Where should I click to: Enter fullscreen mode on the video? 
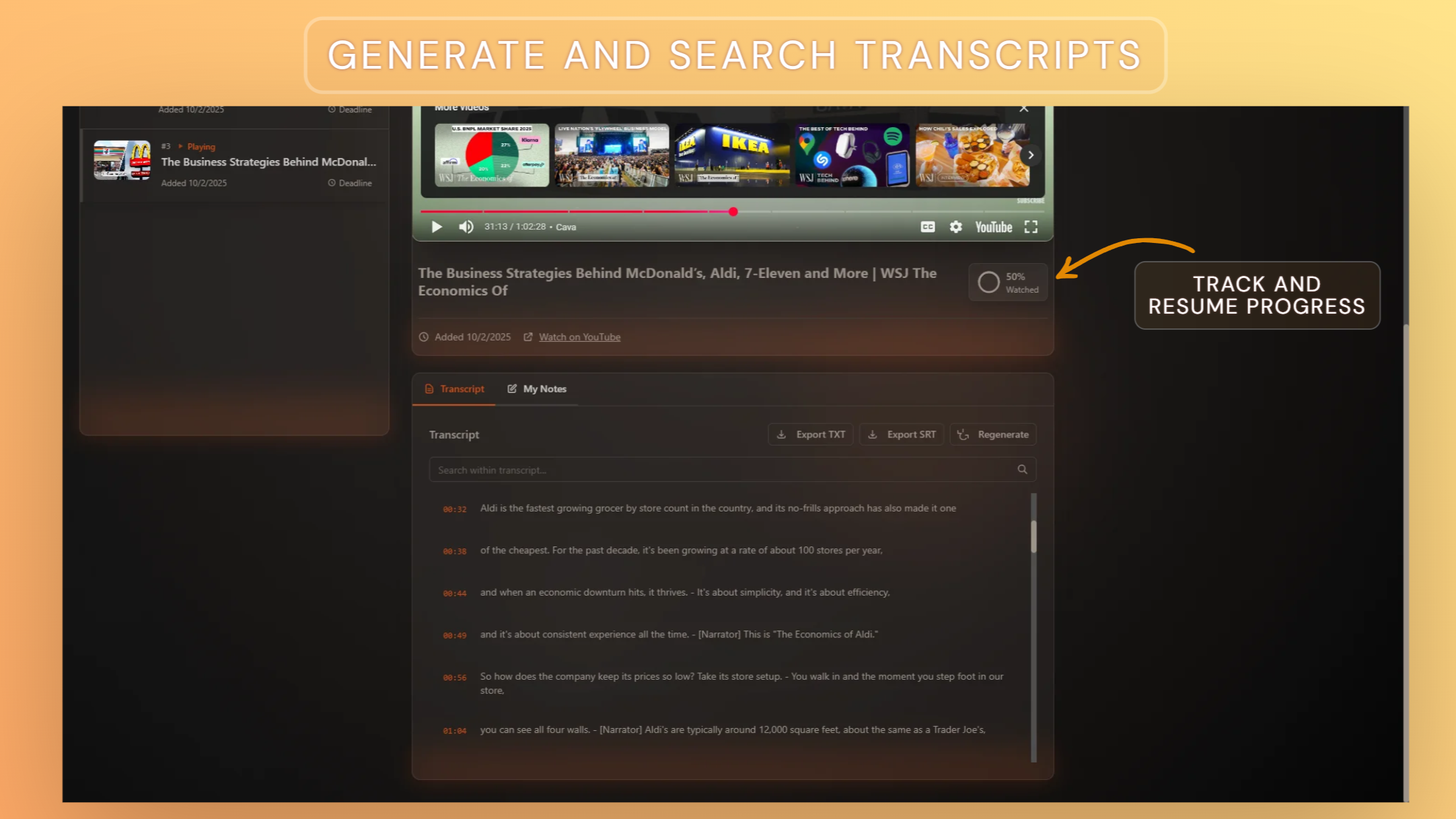coord(1031,227)
